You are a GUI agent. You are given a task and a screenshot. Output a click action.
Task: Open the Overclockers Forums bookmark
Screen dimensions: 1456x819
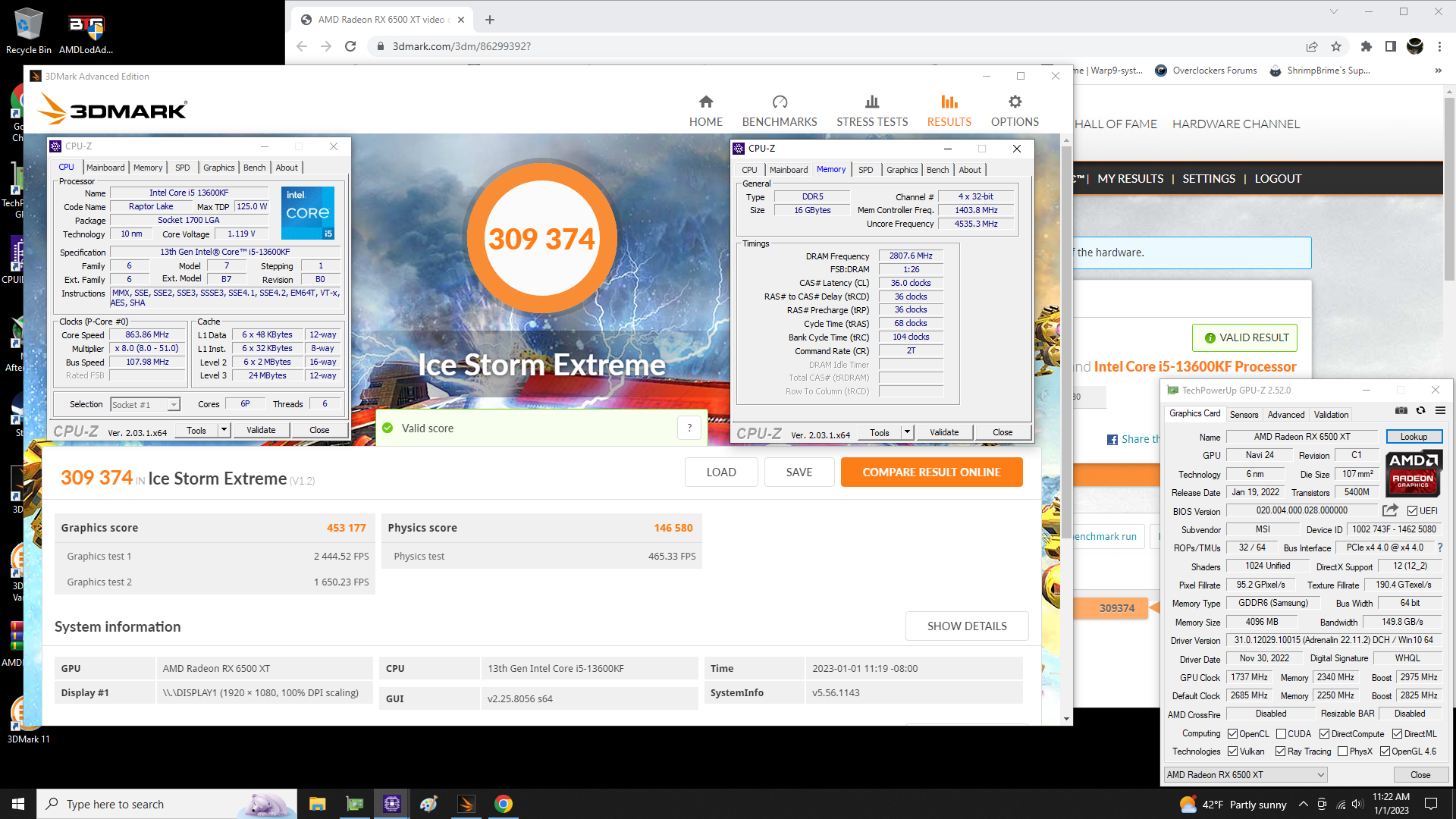pyautogui.click(x=1206, y=71)
